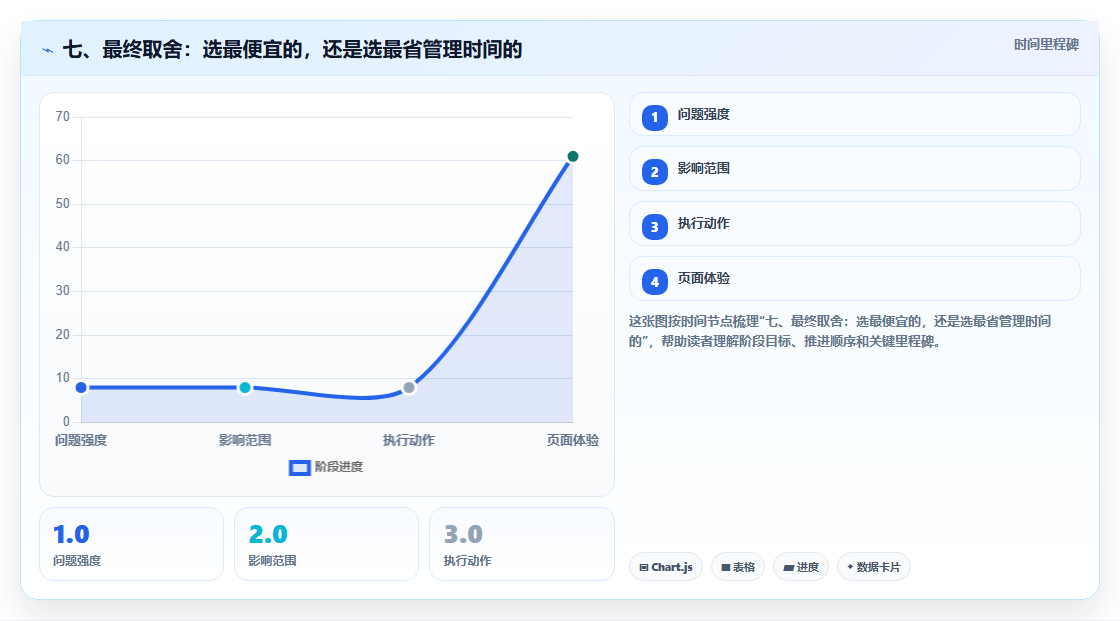Viewport: 1120px width, 621px height.
Task: Click the description paragraph starting 这张图按时间节点
Action: (840, 331)
